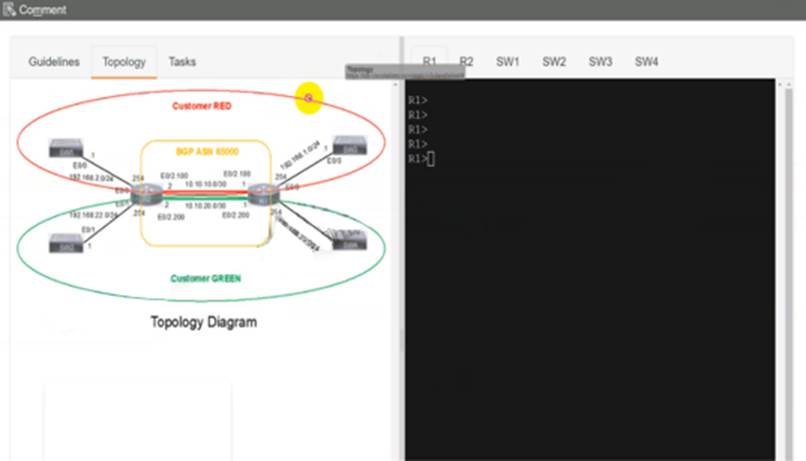Click the Topology Diagram caption
Screen dimensions: 806x461
click(x=204, y=322)
